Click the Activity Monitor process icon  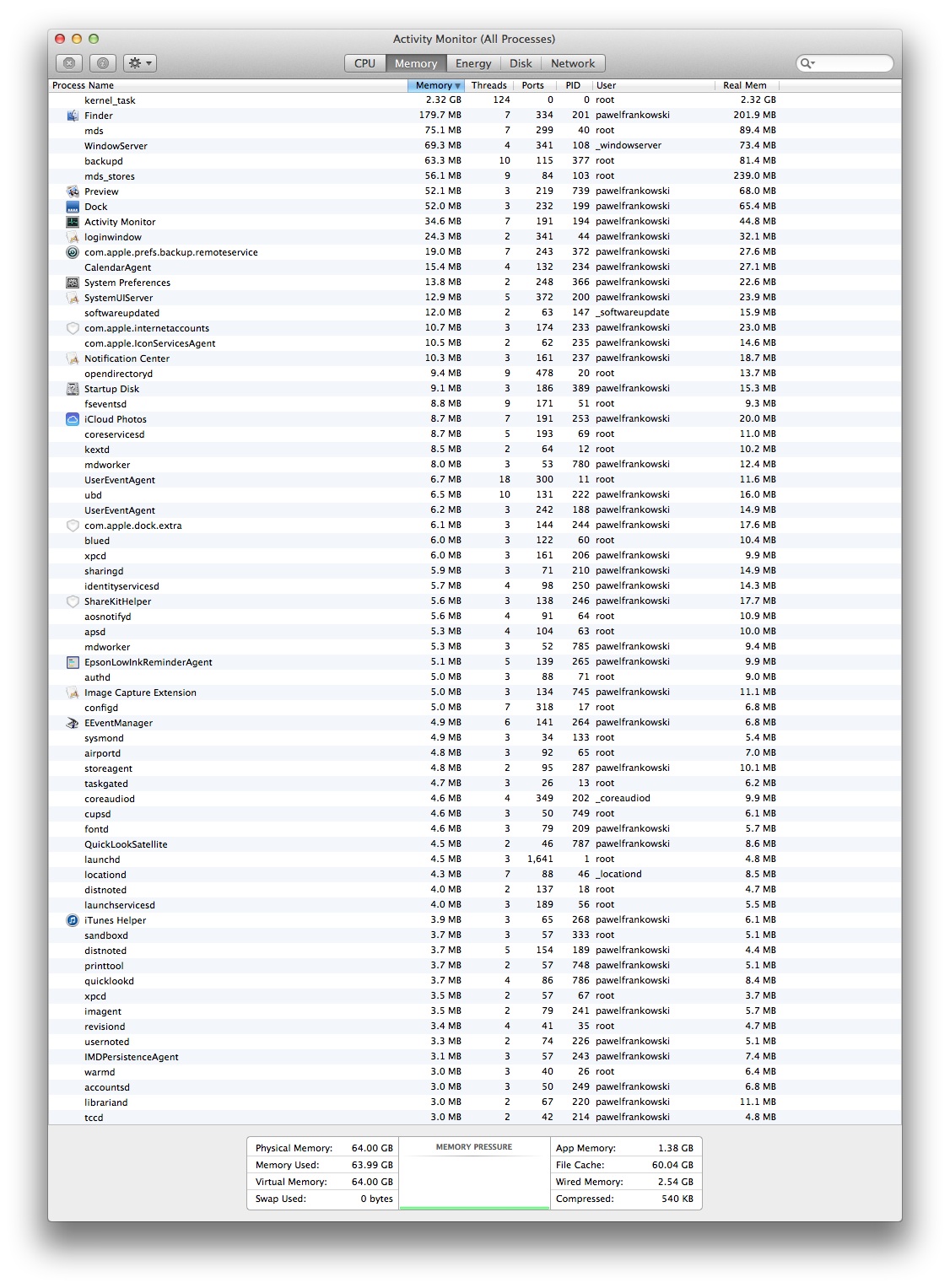[x=73, y=222]
